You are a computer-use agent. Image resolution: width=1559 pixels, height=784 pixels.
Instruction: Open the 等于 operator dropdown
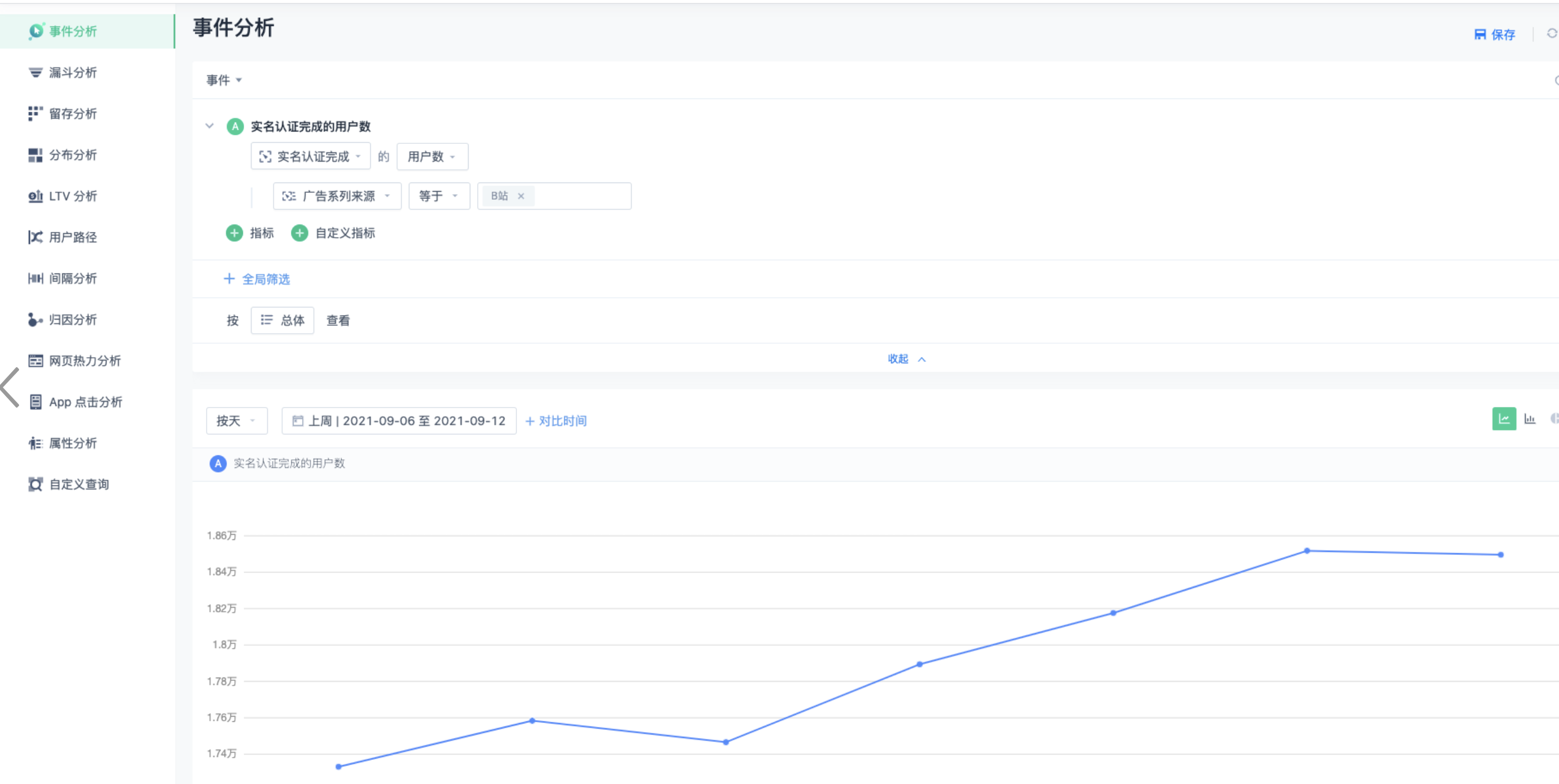click(x=439, y=196)
